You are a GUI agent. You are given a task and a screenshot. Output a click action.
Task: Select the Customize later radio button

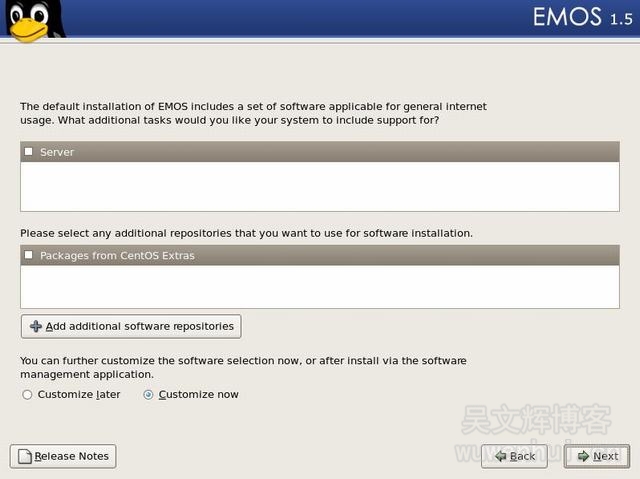coord(27,395)
